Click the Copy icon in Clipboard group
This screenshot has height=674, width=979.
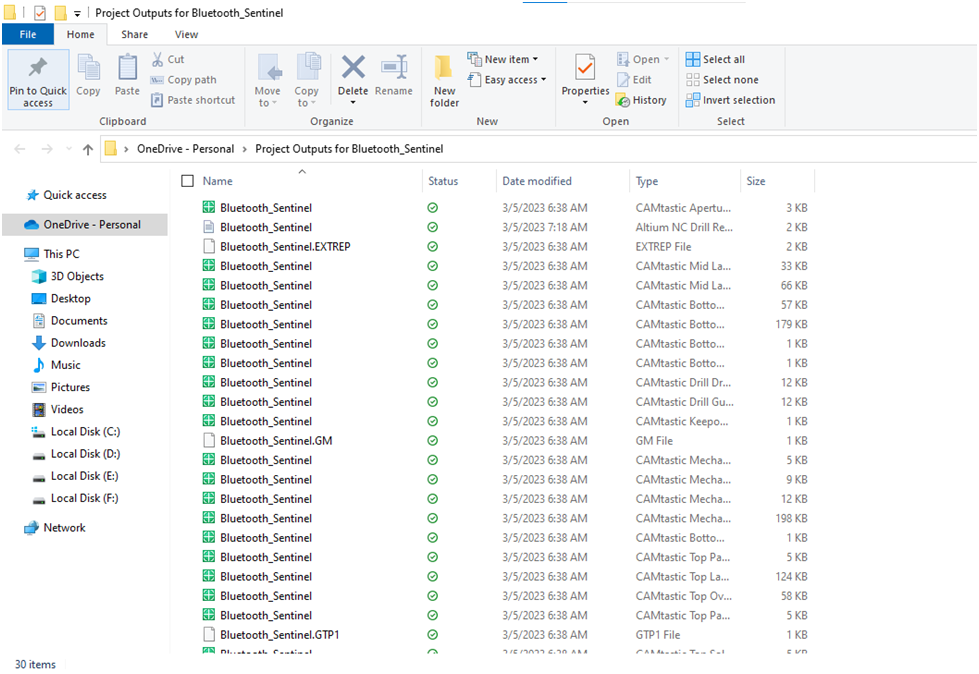point(88,68)
